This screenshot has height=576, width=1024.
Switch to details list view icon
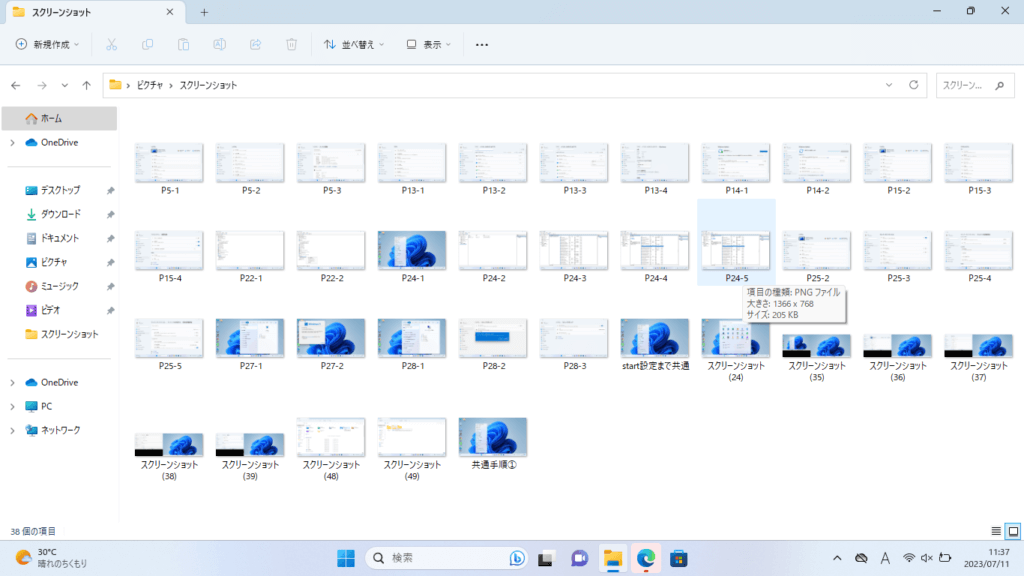[996, 531]
